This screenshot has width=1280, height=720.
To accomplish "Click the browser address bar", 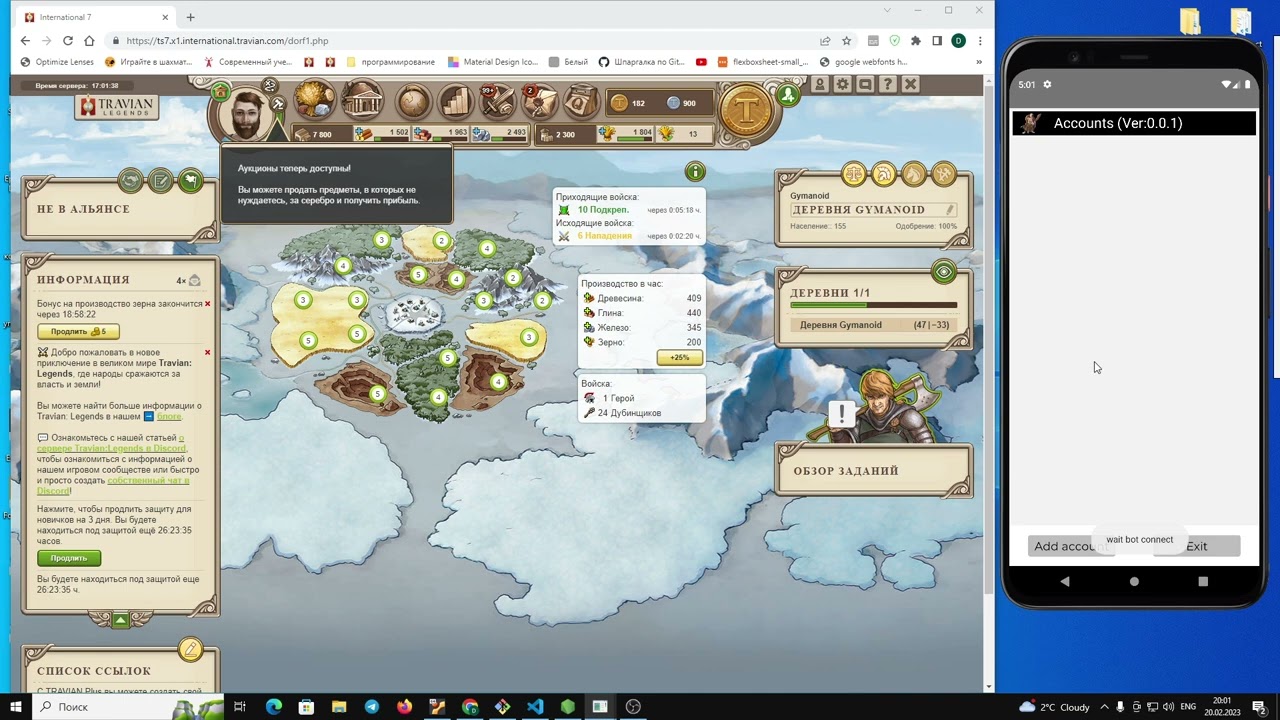I will pyautogui.click(x=462, y=41).
